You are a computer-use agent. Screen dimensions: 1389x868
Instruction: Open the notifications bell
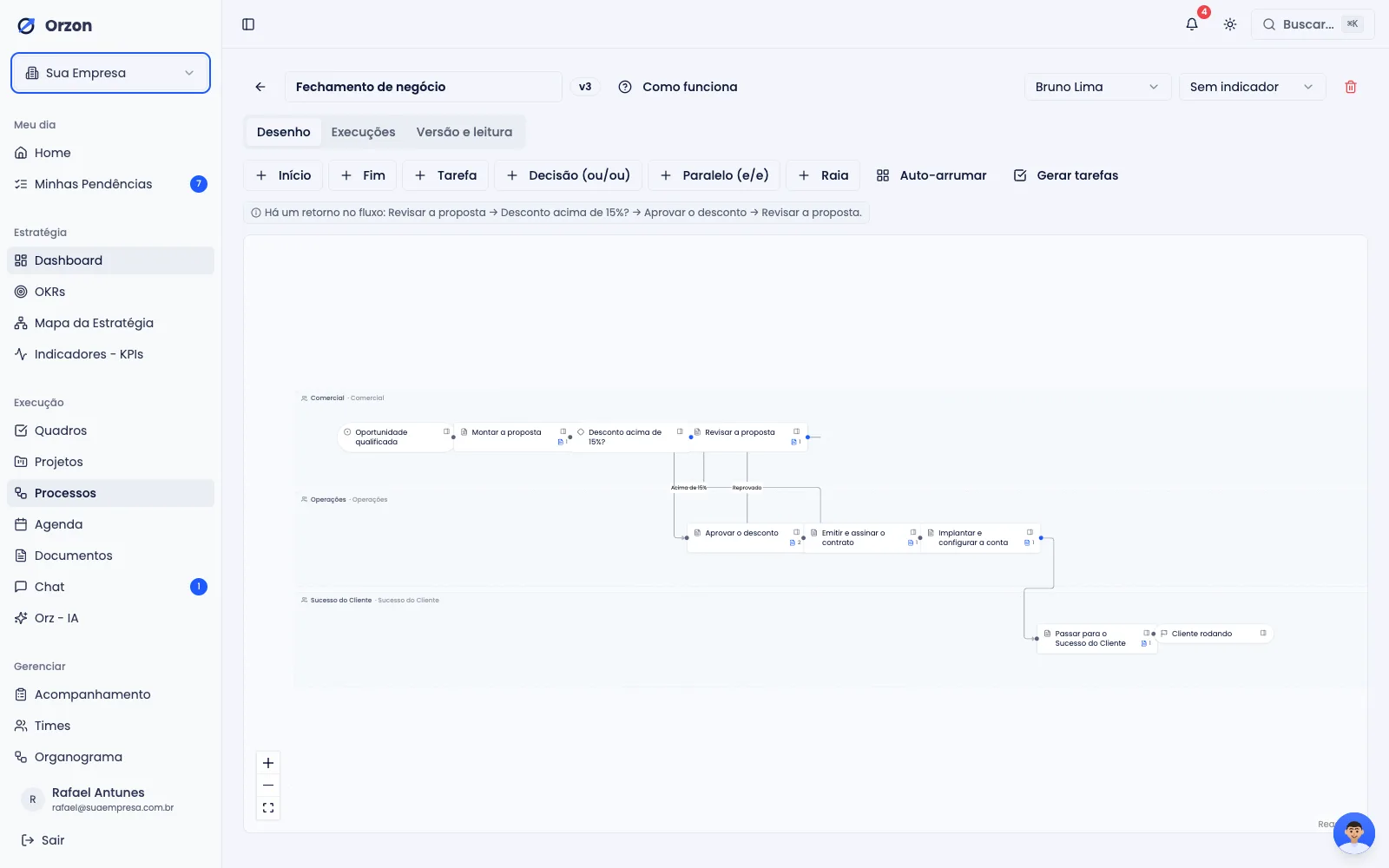click(x=1192, y=24)
